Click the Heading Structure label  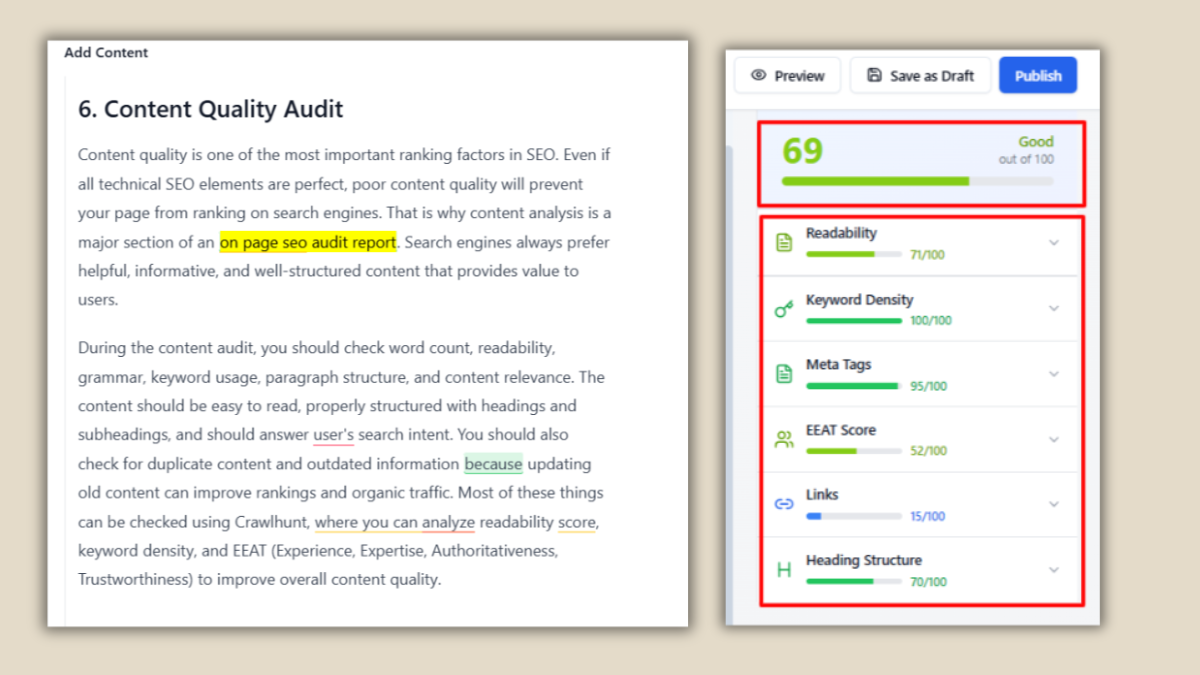[x=864, y=560]
